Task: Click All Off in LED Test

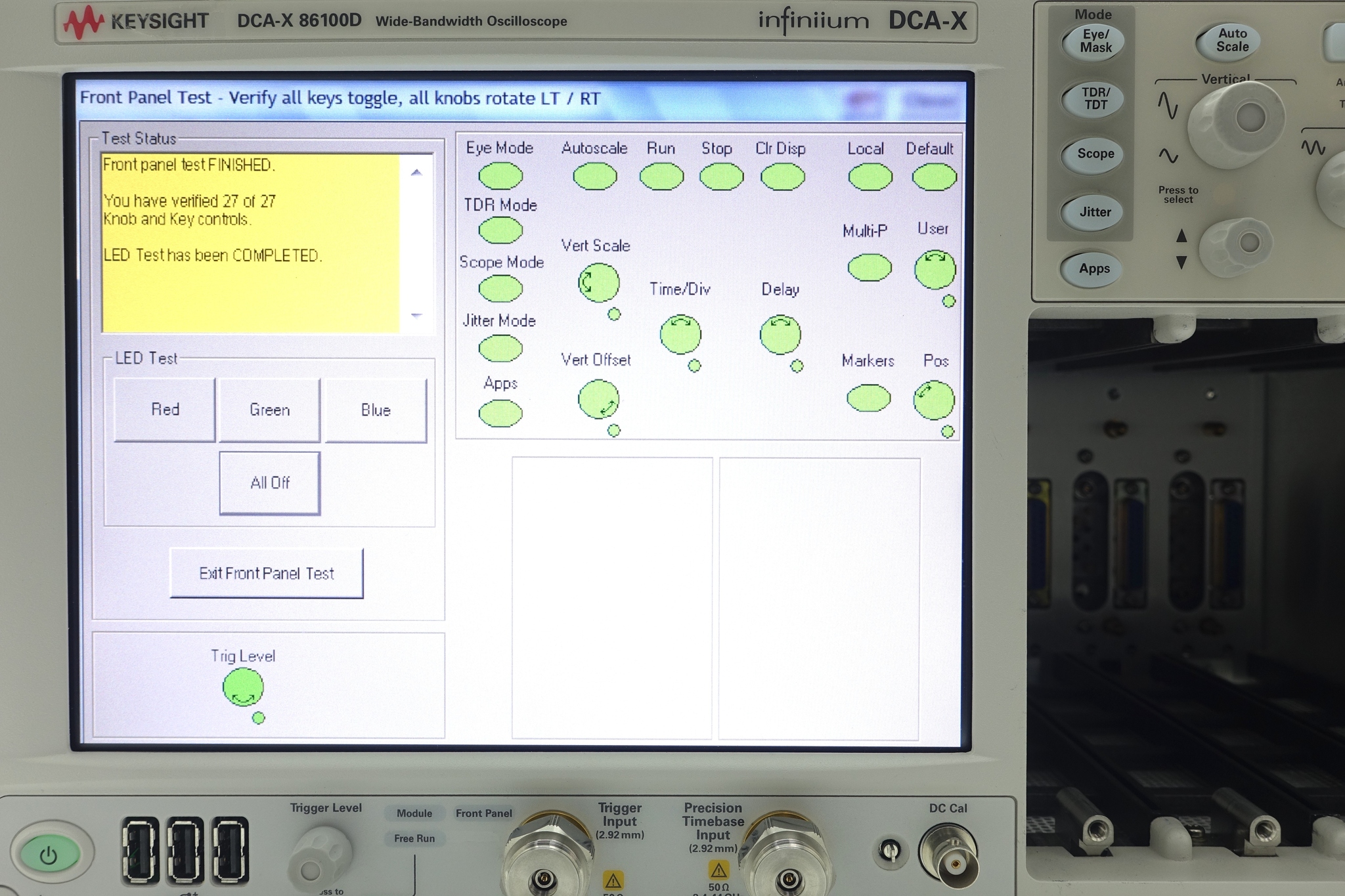Action: (270, 483)
